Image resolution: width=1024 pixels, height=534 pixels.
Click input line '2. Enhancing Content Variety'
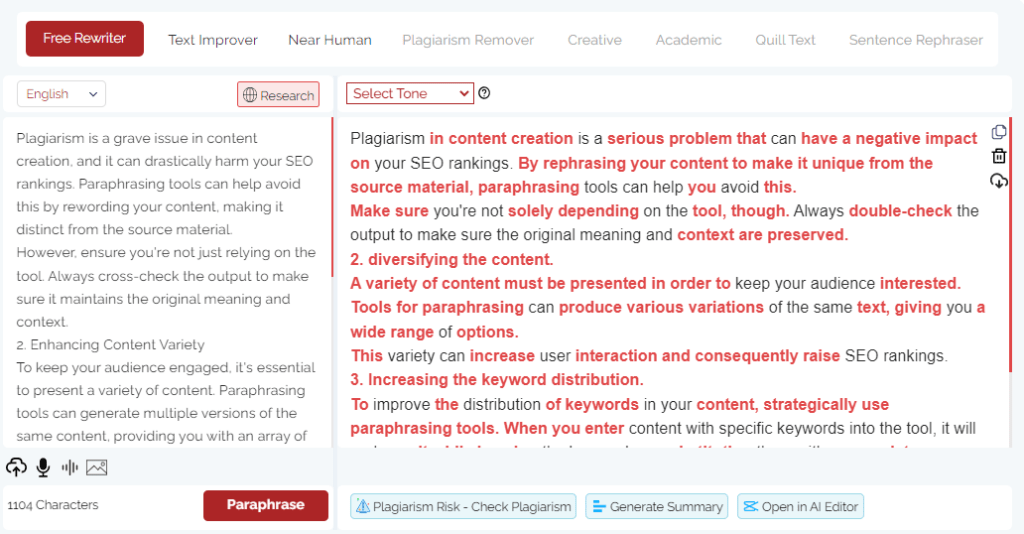click(x=110, y=345)
